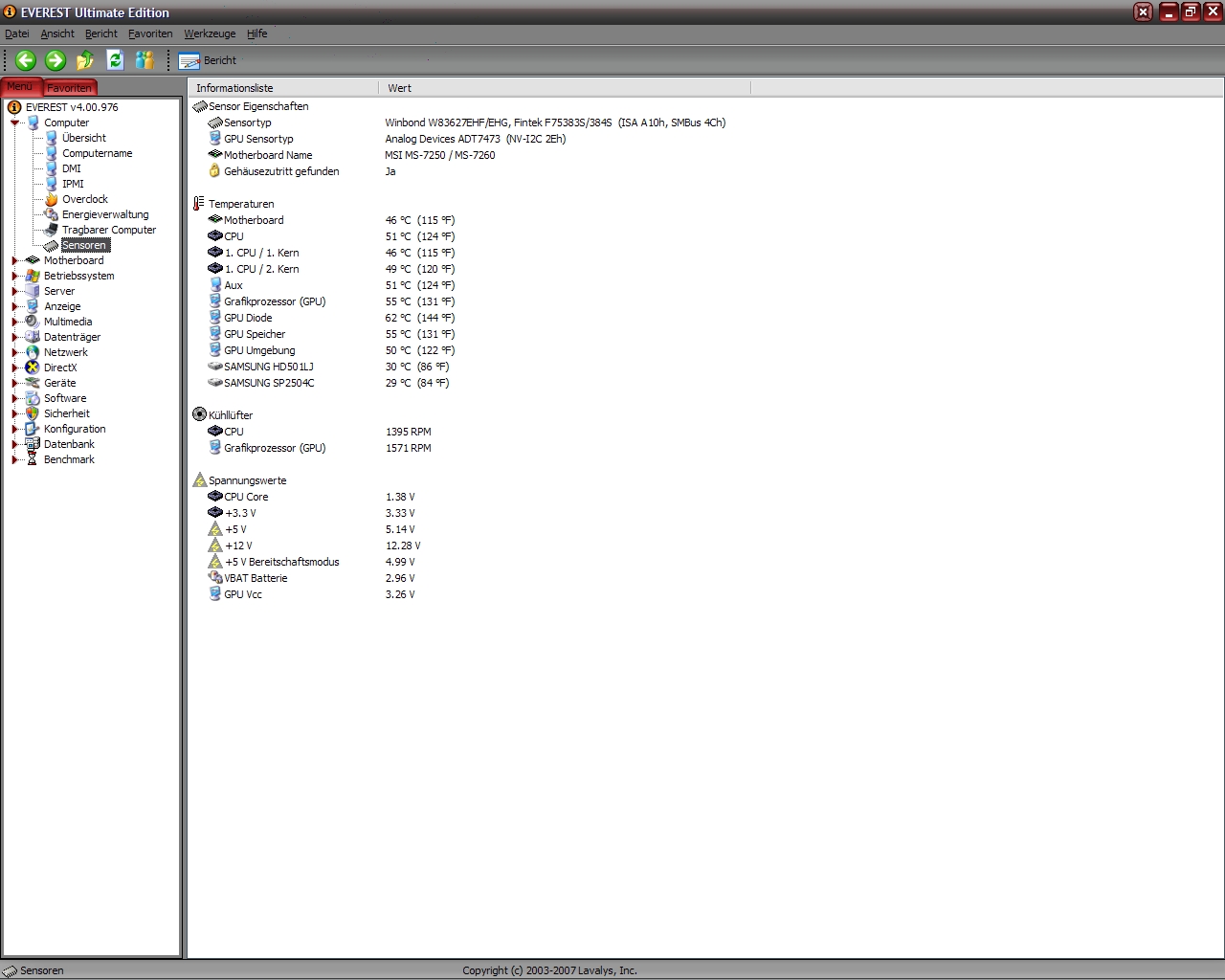The image size is (1225, 980).
Task: Select the 1. CPU / 2. Kern row
Action: [x=331, y=269]
